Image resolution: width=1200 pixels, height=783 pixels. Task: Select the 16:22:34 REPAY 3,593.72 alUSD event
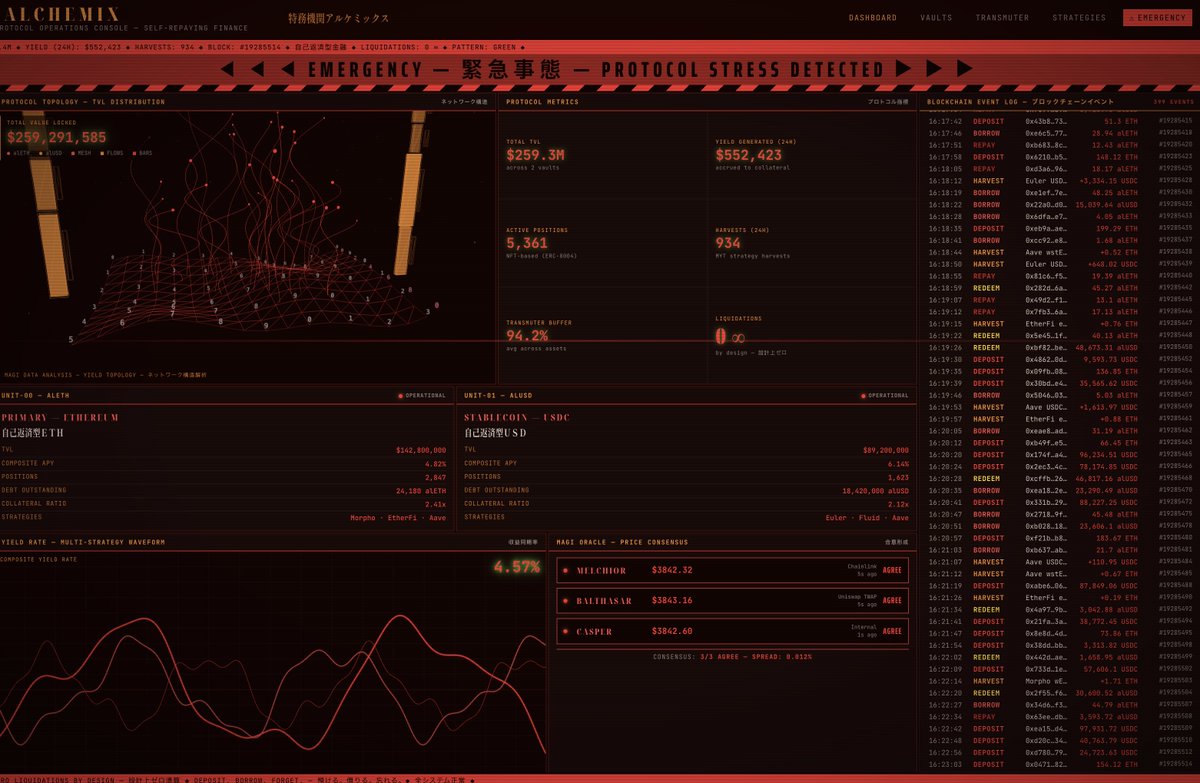click(x=1060, y=717)
